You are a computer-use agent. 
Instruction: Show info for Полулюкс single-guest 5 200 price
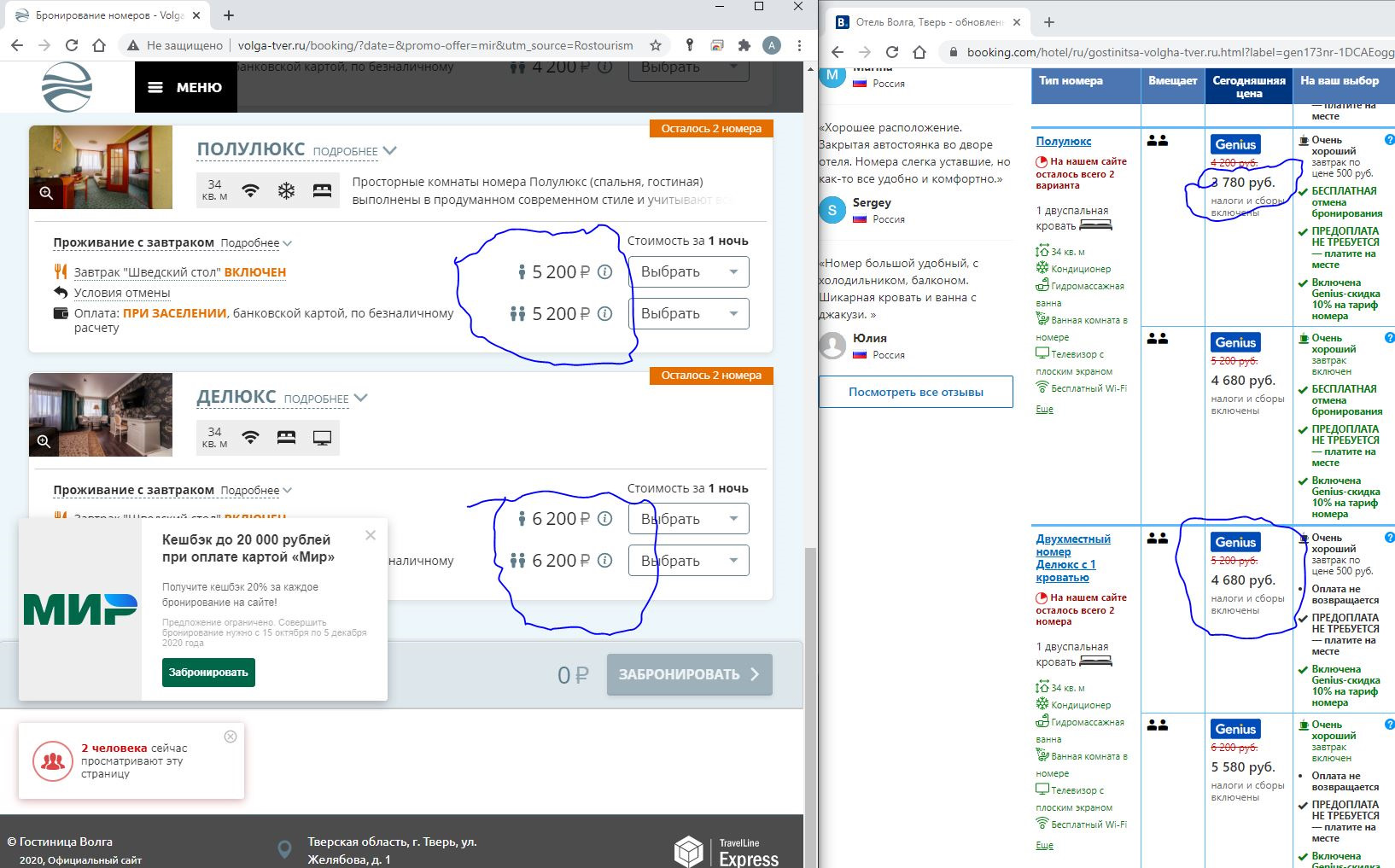[604, 272]
